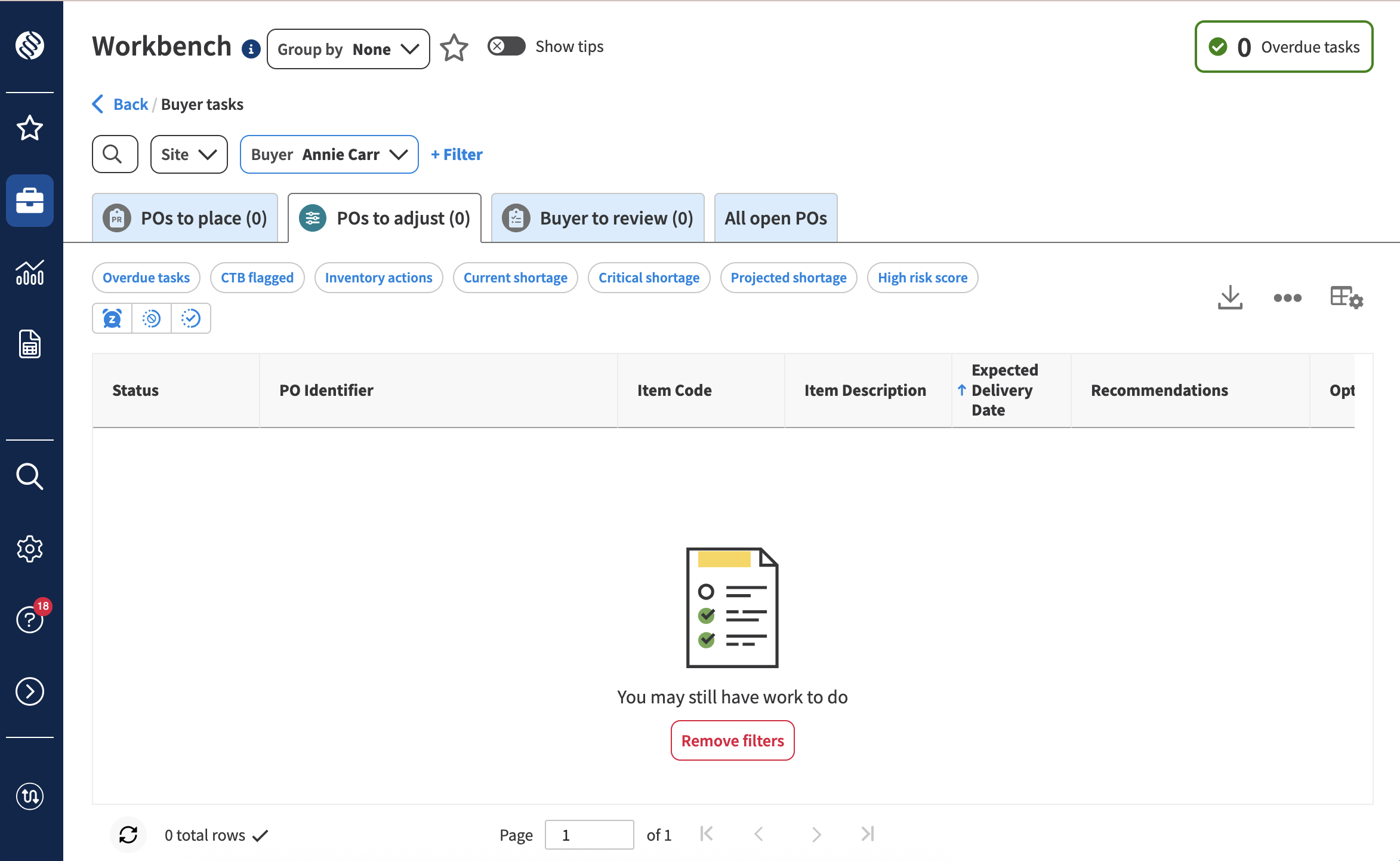Open the Workbench briefcase icon in sidebar
This screenshot has height=861, width=1400.
click(x=30, y=201)
